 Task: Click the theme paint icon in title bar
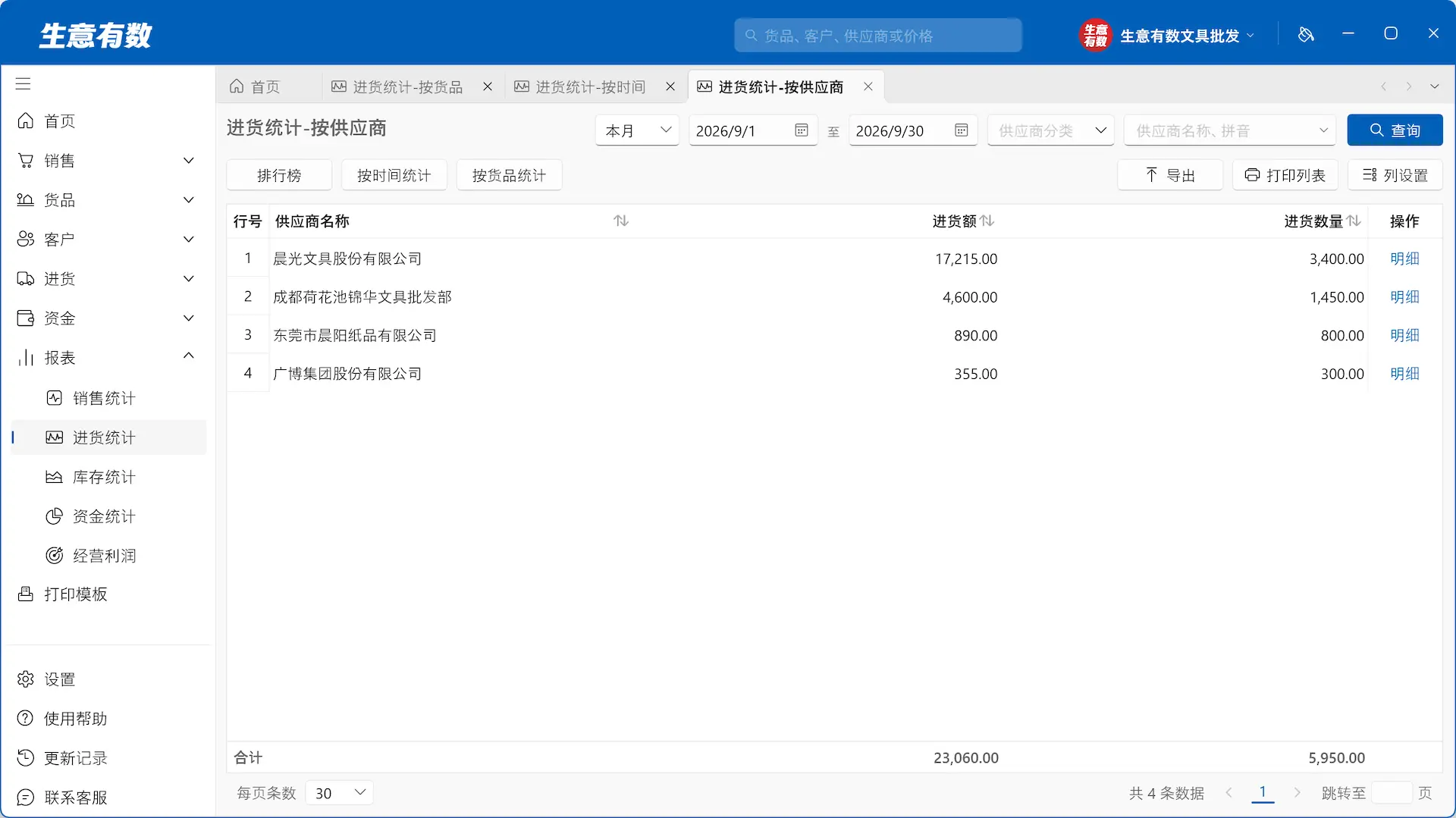click(1306, 35)
